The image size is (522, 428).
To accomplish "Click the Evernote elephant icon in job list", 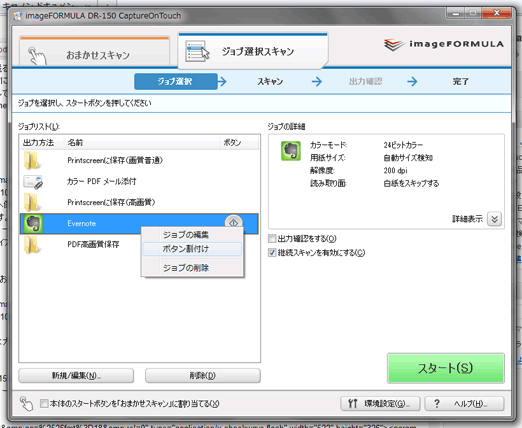I will click(x=33, y=223).
